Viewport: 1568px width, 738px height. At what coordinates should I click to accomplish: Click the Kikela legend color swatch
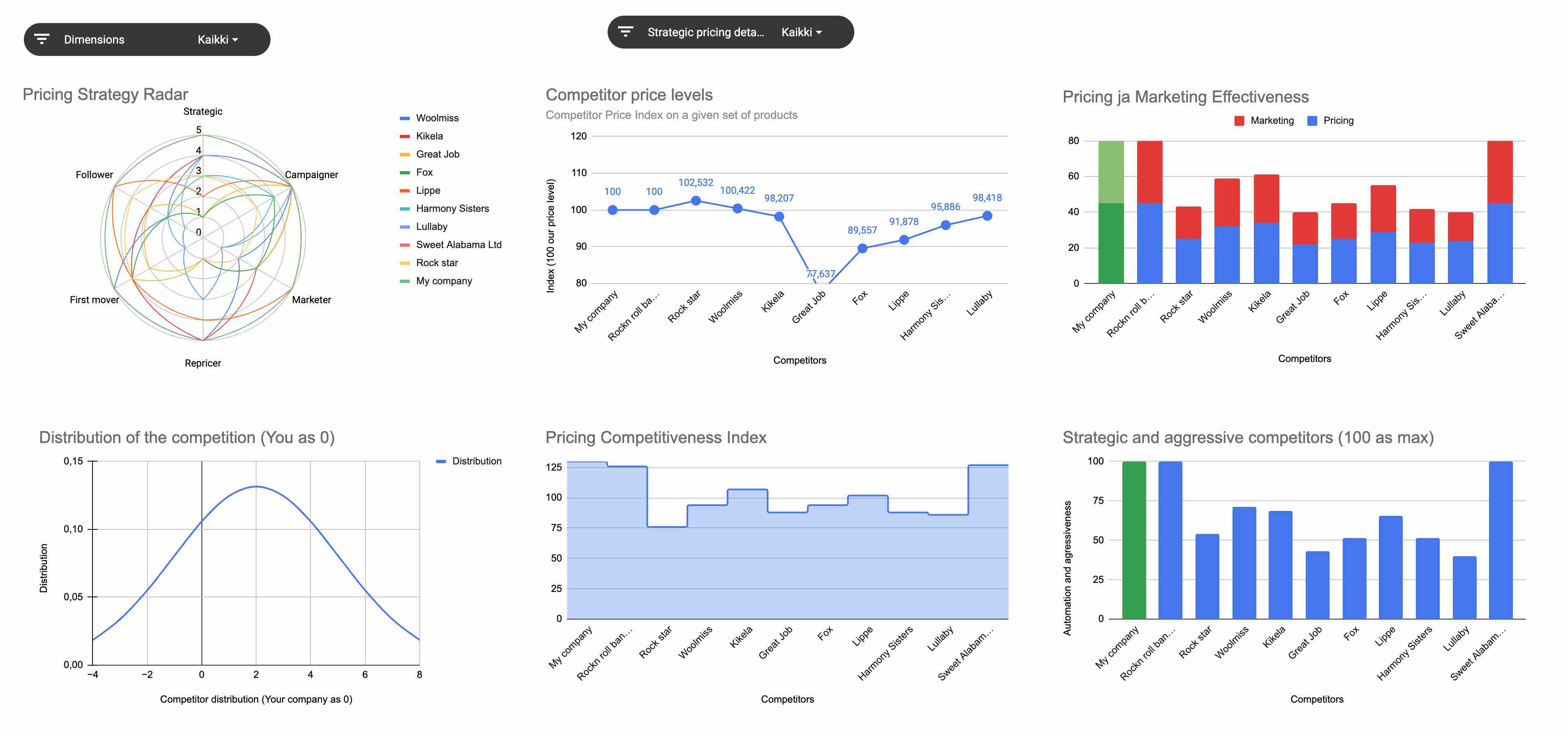tap(405, 137)
